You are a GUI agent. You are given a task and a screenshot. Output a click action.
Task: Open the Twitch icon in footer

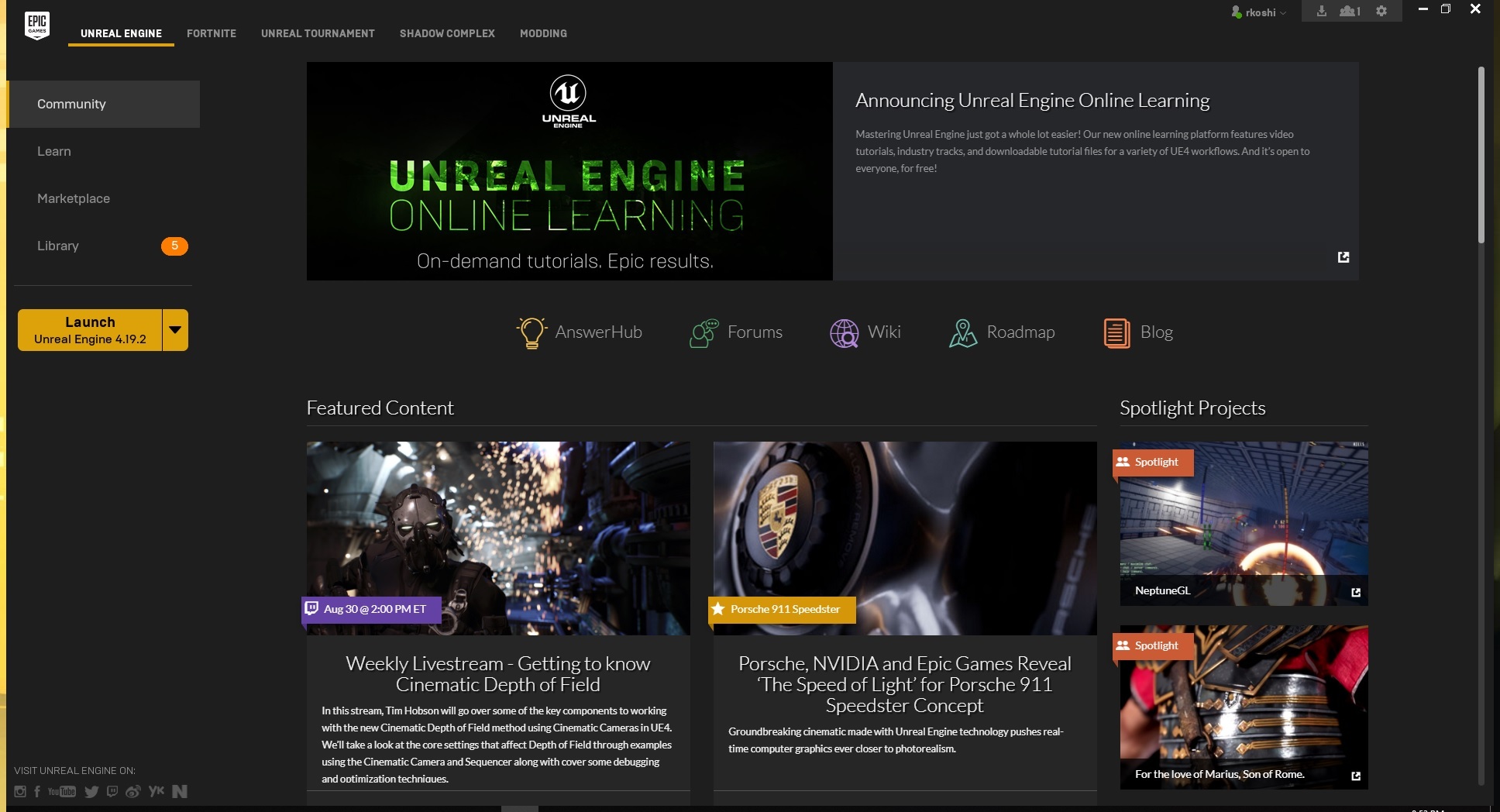112,791
